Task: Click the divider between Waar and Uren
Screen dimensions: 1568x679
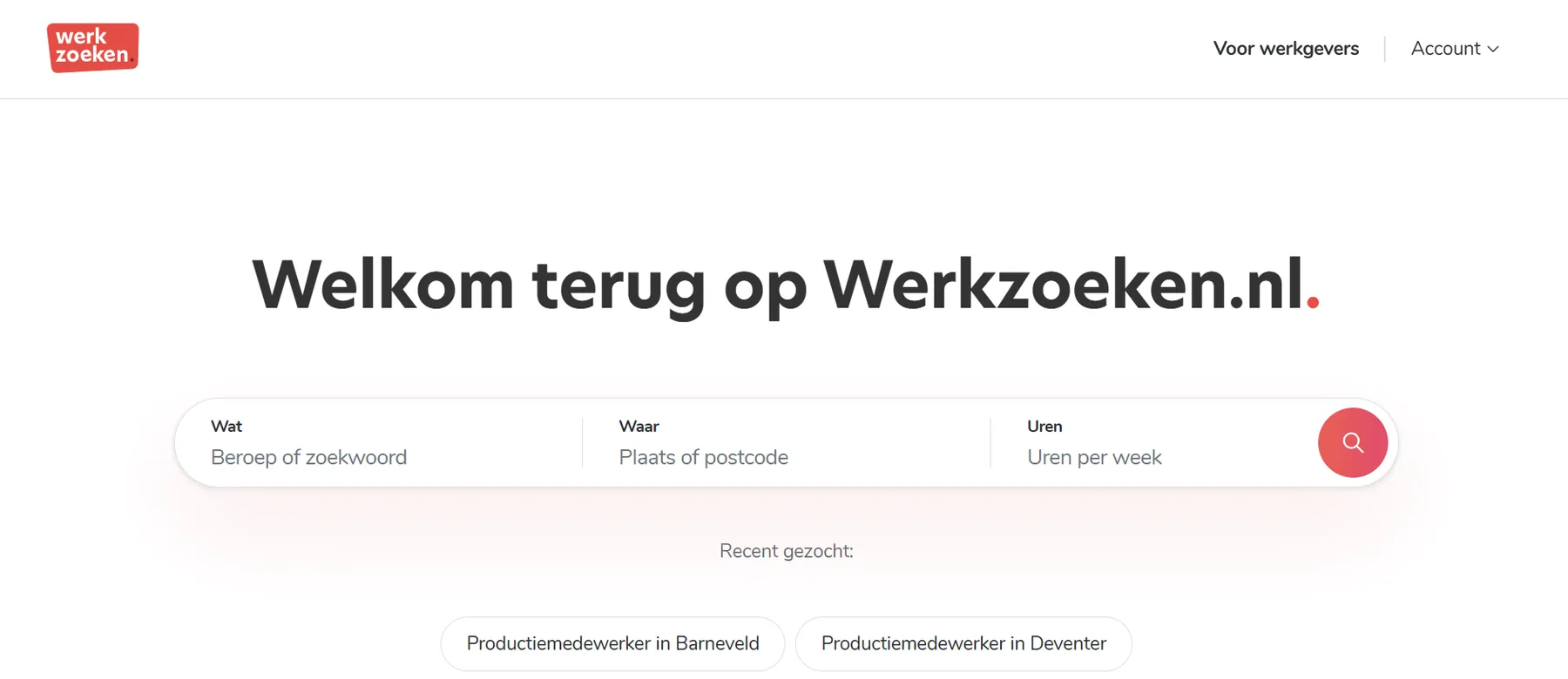Action: 990,442
